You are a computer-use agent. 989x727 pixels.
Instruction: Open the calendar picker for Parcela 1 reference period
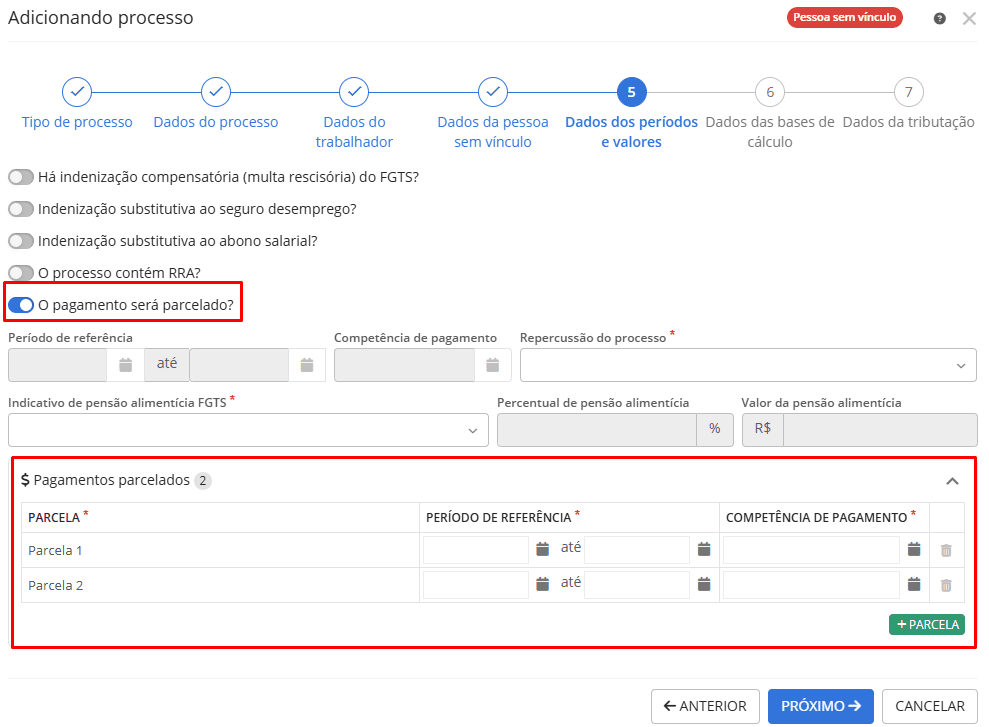(x=541, y=549)
